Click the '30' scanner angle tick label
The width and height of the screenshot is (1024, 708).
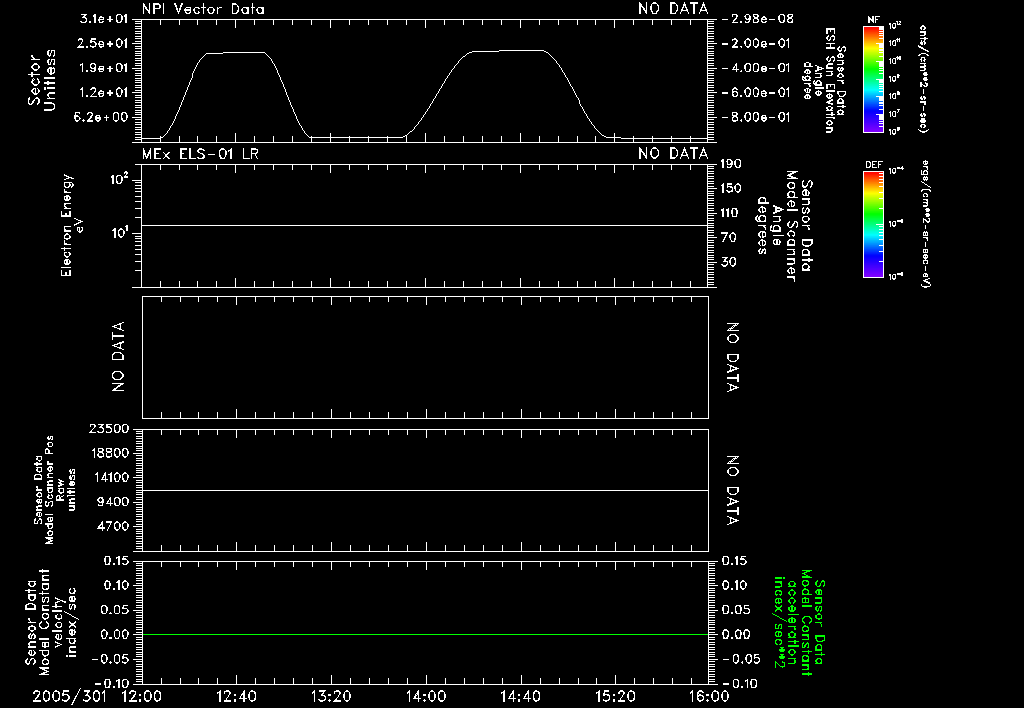(729, 262)
